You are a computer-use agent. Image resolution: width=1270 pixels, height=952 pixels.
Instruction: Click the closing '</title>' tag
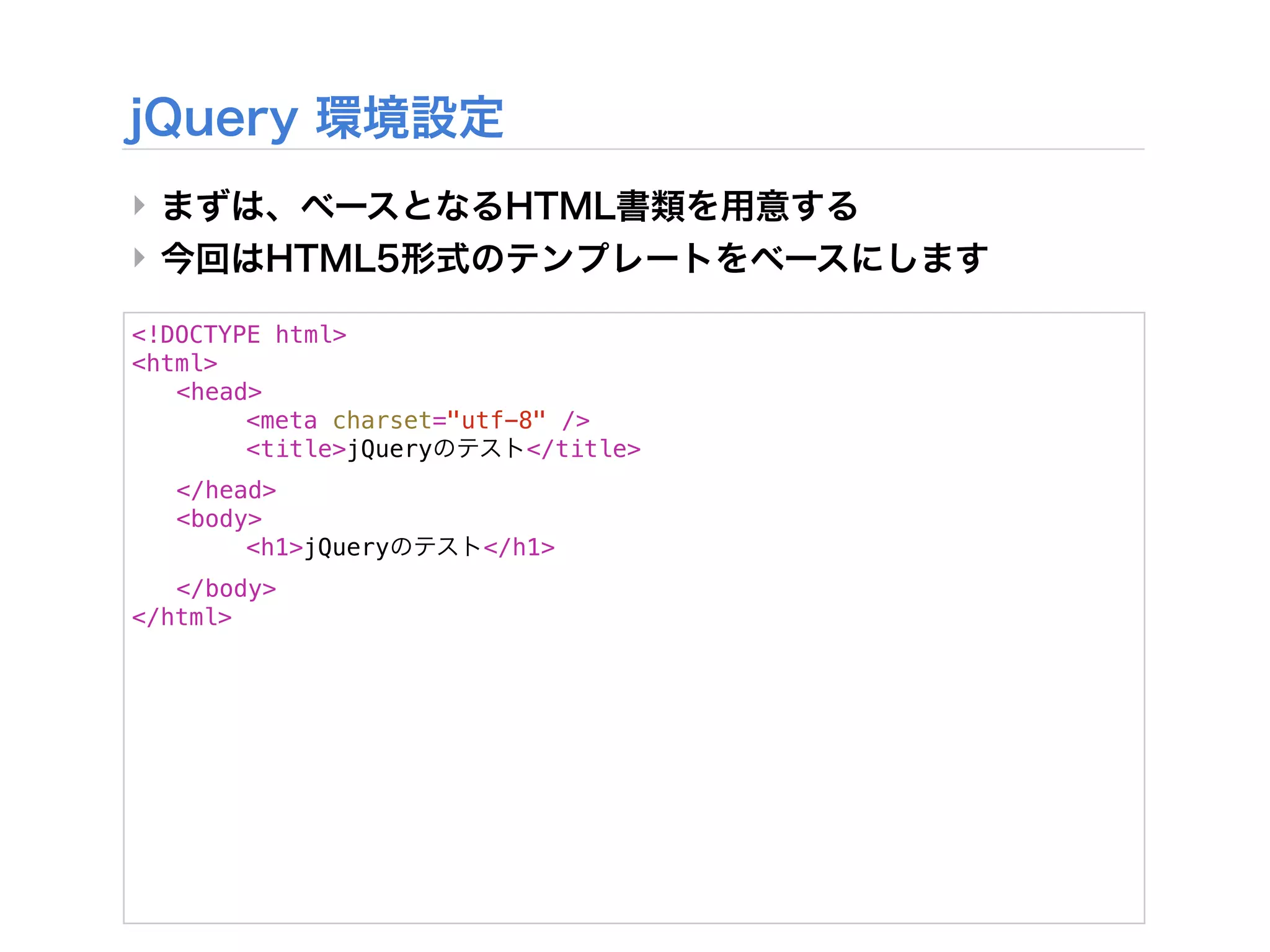pos(584,449)
